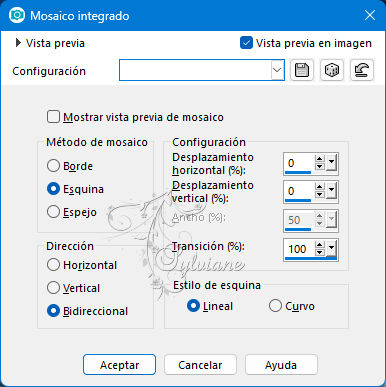The image size is (386, 387).
Task: Select the Espejo mosaic method
Action: [53, 212]
